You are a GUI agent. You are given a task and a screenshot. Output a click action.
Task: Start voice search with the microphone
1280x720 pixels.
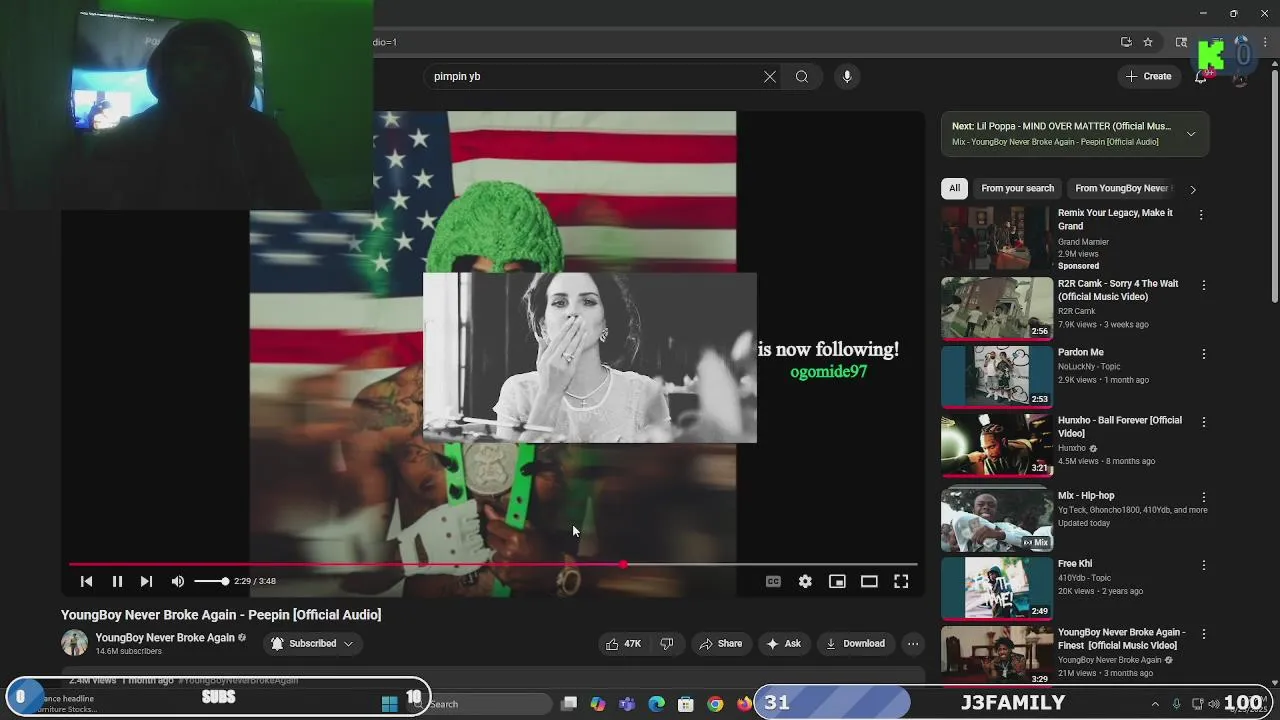847,77
